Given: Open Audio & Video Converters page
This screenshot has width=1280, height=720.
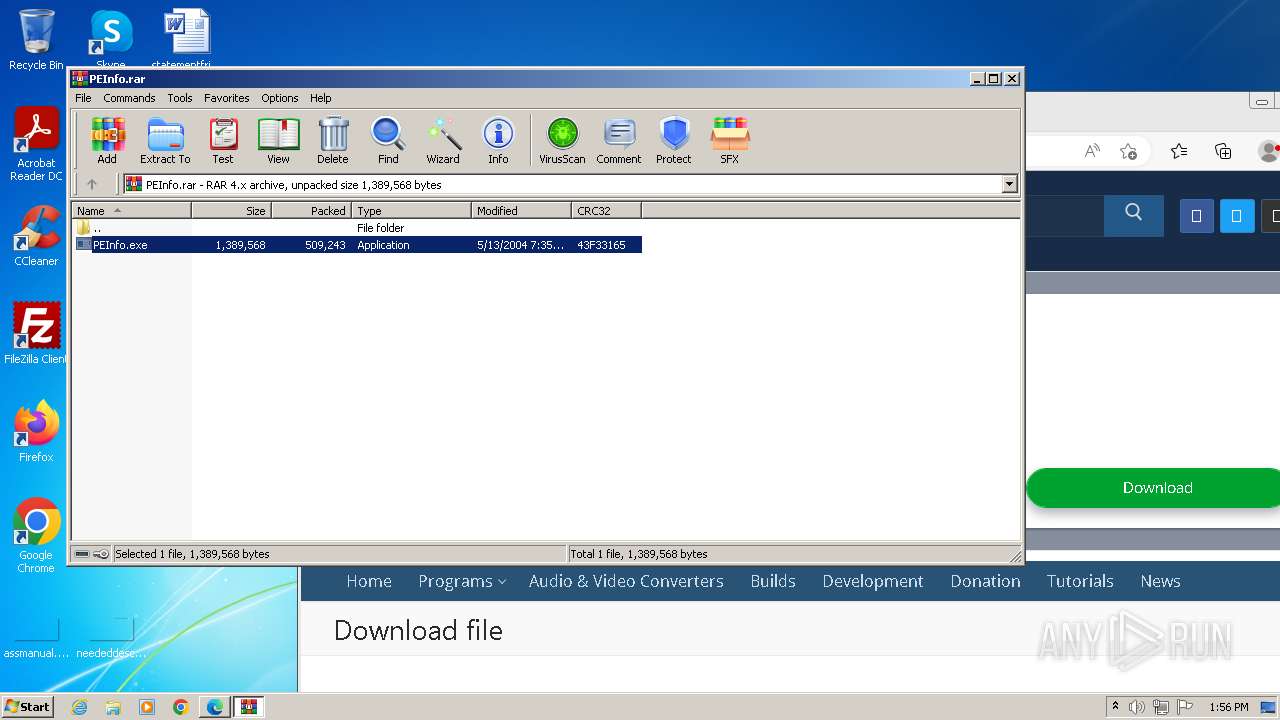Looking at the screenshot, I should coord(626,581).
